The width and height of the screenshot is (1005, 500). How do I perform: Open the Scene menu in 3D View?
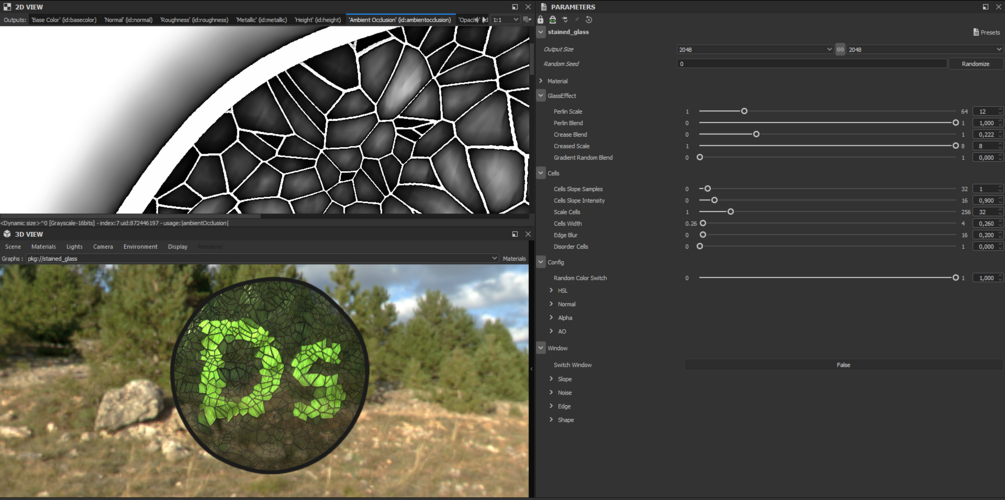pyautogui.click(x=13, y=247)
